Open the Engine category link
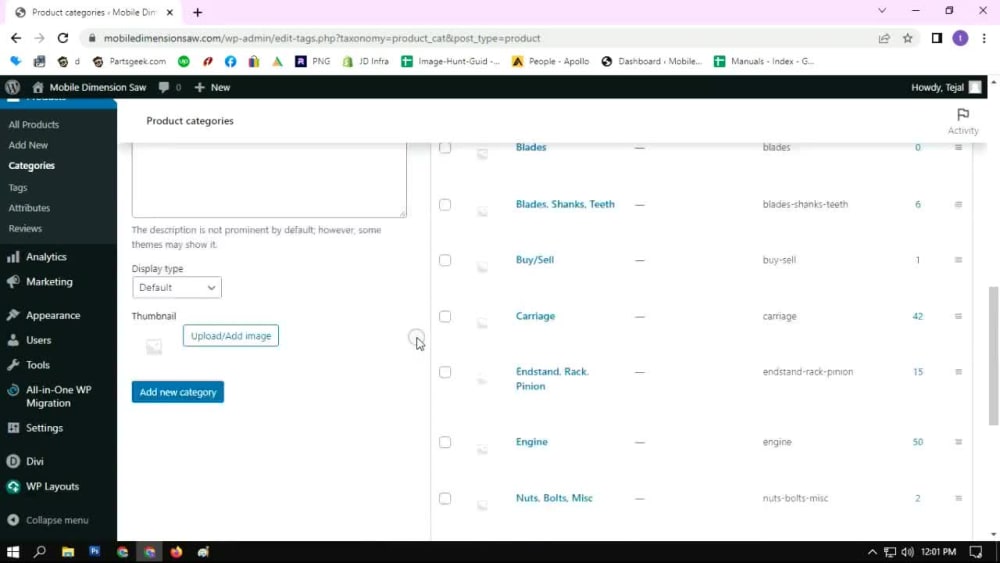Screen dimensions: 1000x563 [531, 442]
